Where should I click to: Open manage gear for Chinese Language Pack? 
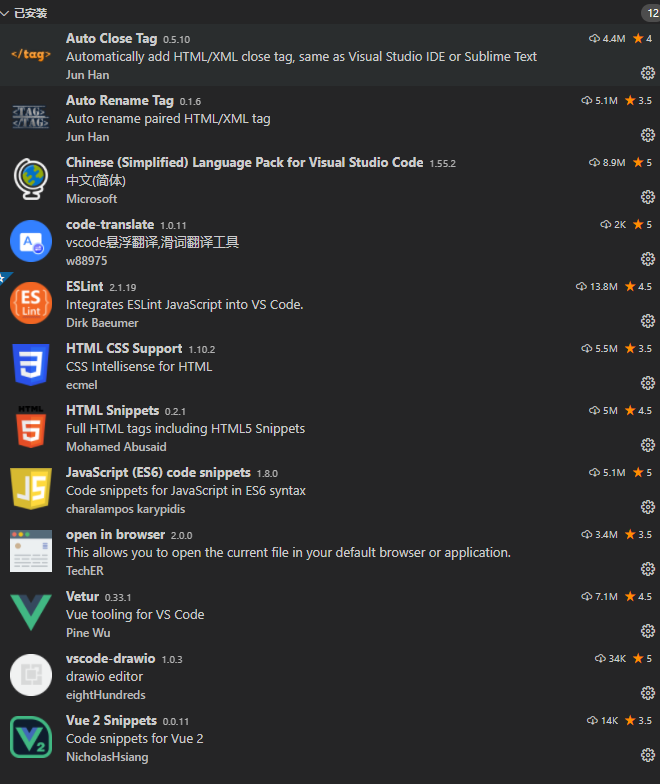pyautogui.click(x=648, y=197)
